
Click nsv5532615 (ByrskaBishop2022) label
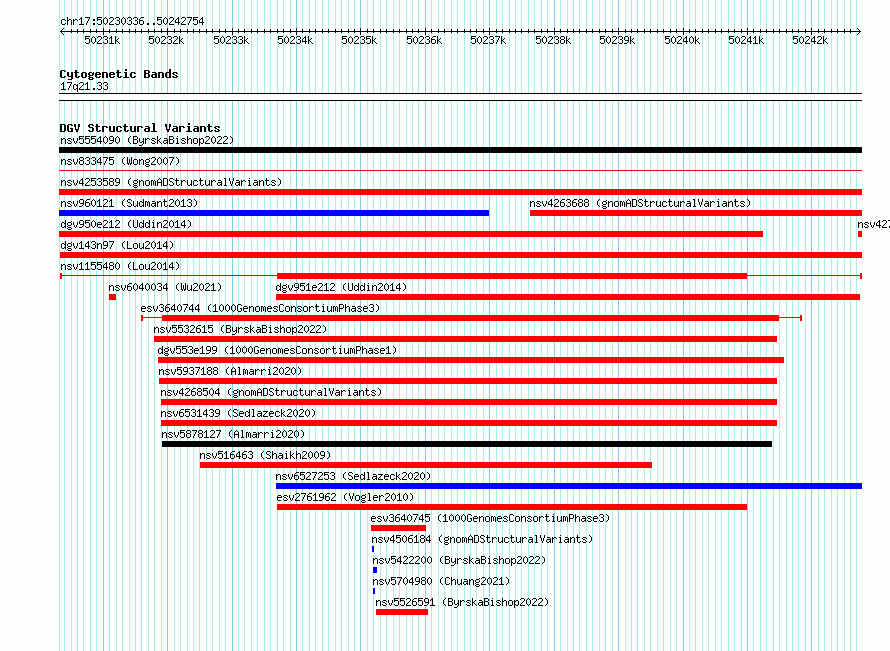(x=240, y=329)
